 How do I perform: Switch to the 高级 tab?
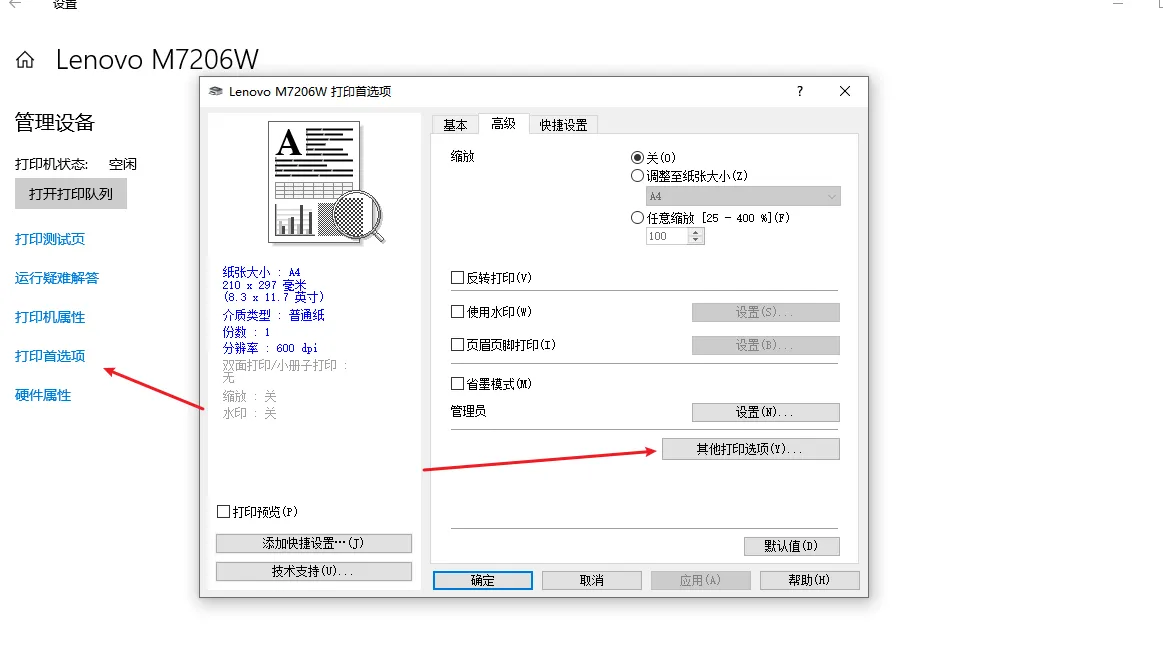tap(504, 124)
